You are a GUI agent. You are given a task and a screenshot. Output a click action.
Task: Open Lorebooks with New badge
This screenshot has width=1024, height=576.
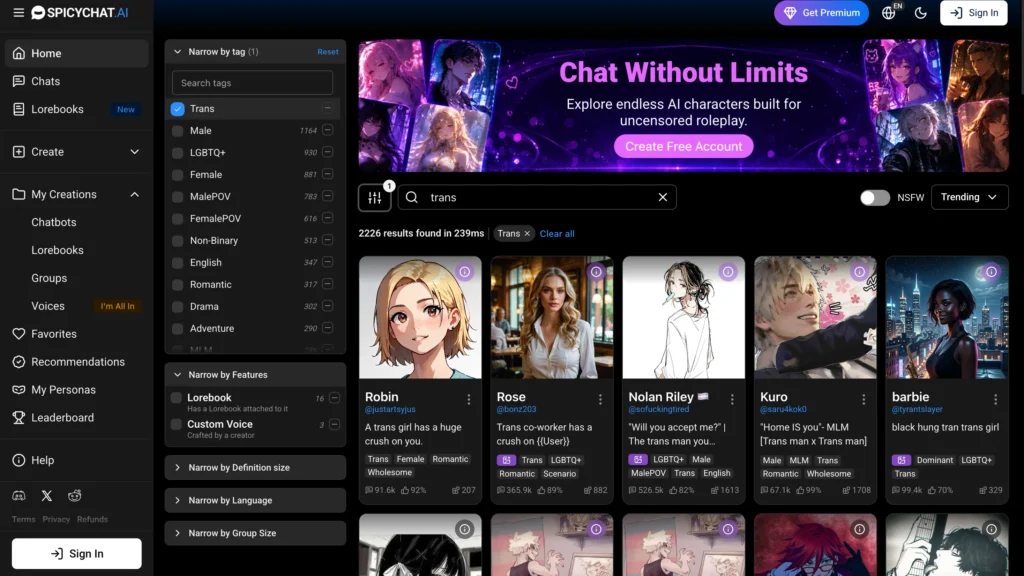pos(76,109)
